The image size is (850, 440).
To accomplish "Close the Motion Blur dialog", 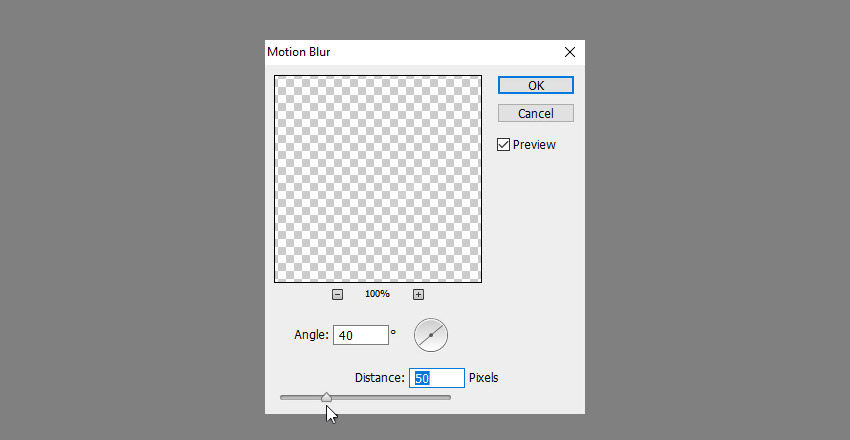I will click(x=570, y=52).
